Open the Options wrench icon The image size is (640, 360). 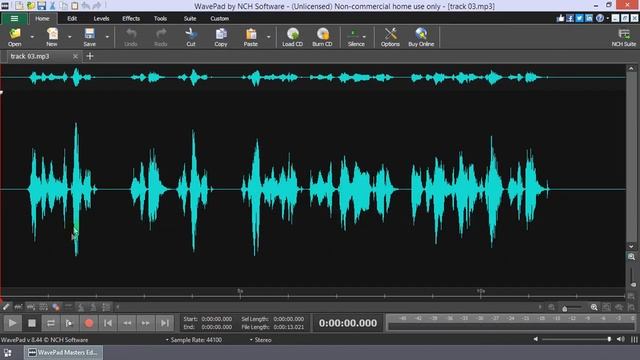click(x=390, y=37)
